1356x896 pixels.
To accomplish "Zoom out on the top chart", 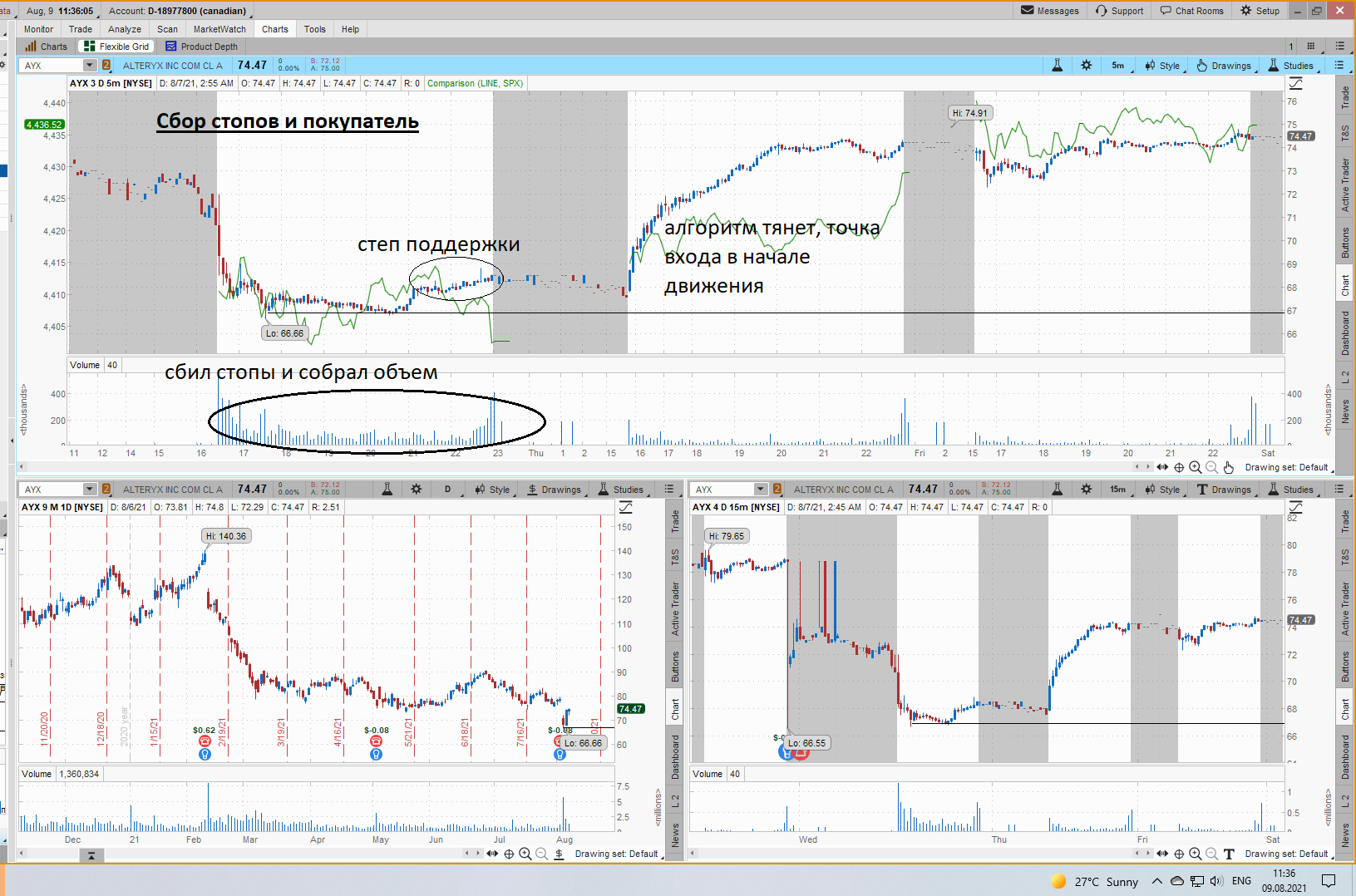I will coord(1211,467).
